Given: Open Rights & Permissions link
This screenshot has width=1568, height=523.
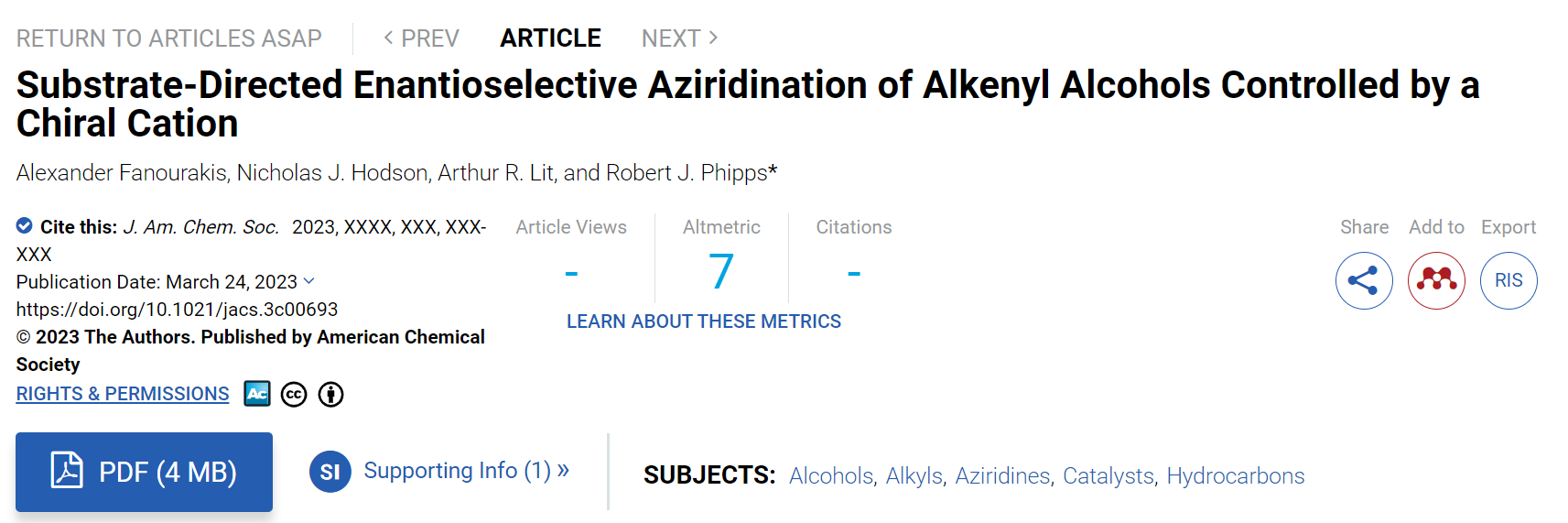Looking at the screenshot, I should click(123, 394).
